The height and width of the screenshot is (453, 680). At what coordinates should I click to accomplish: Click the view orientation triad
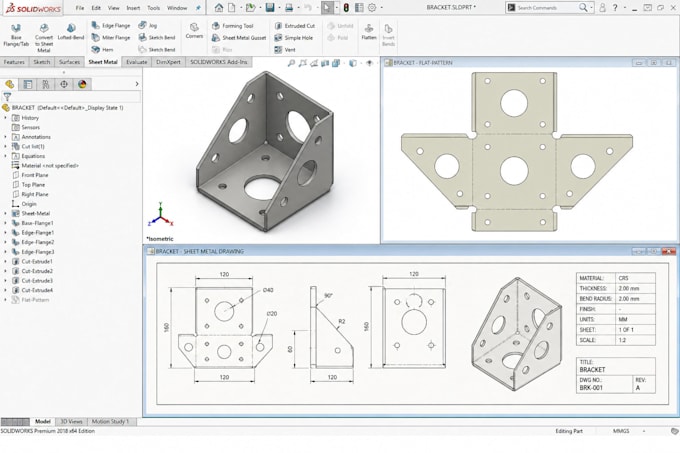(161, 215)
